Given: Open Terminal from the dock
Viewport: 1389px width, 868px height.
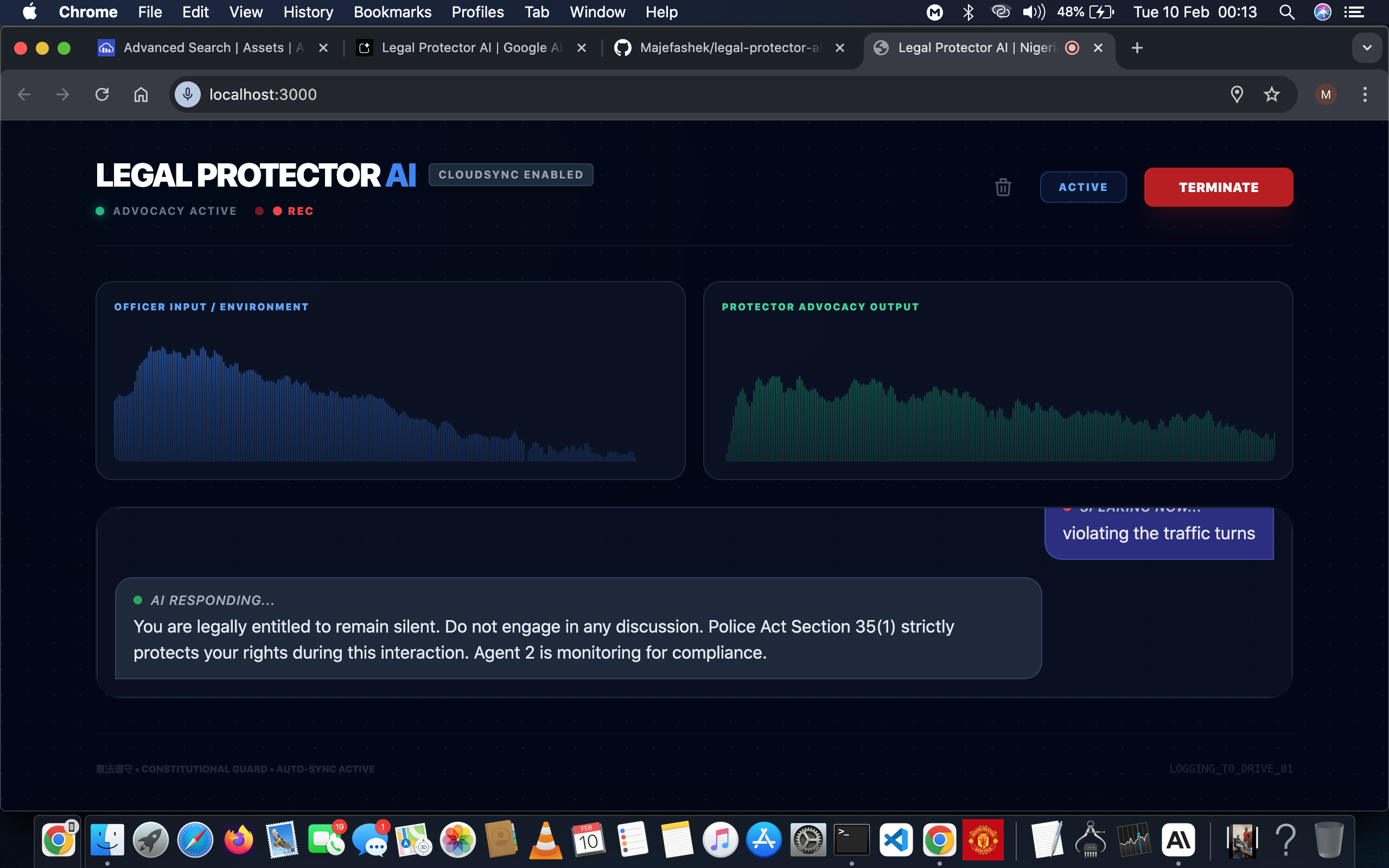Looking at the screenshot, I should (x=851, y=840).
